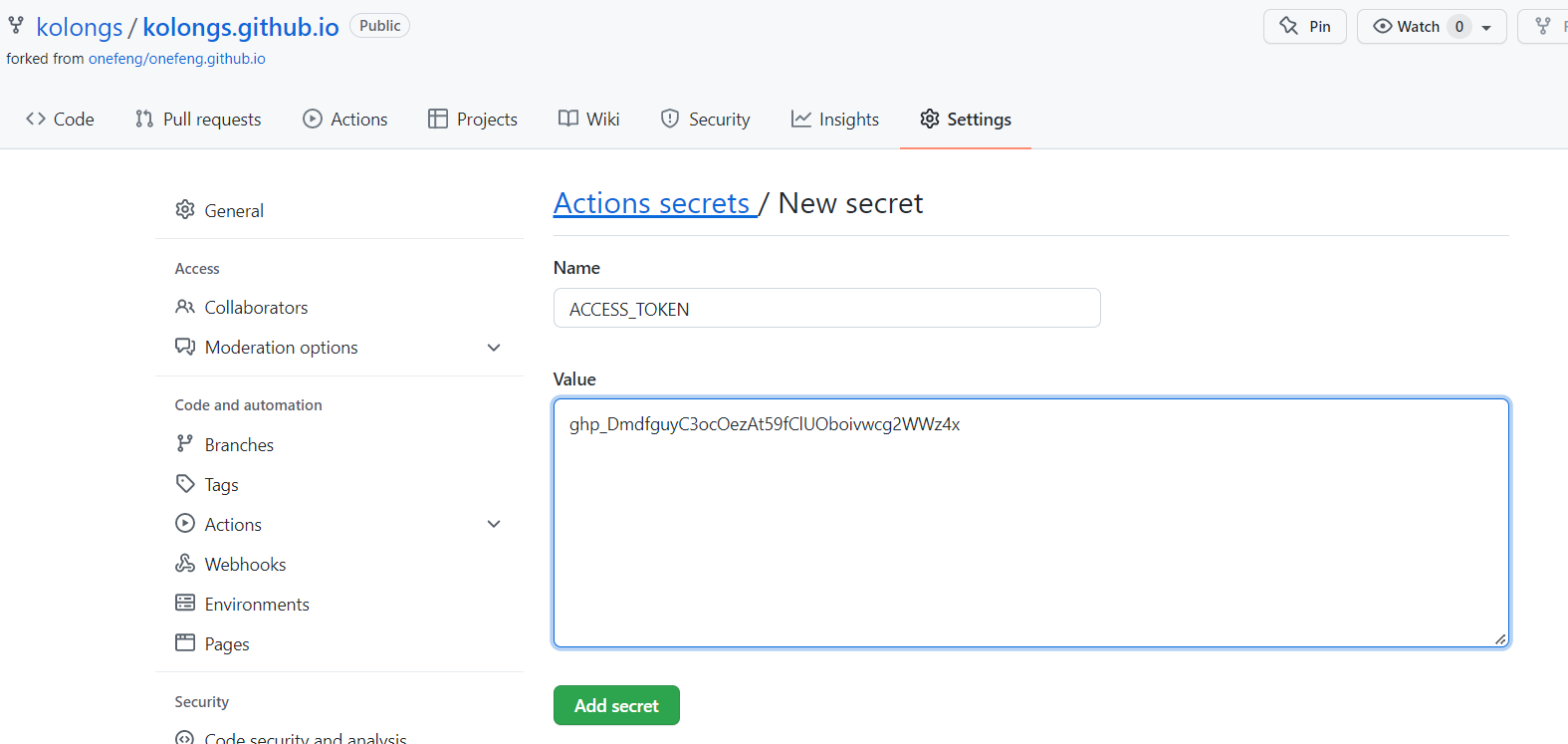Follow the onefeng/onefeng.github.io fork source link

pyautogui.click(x=177, y=59)
